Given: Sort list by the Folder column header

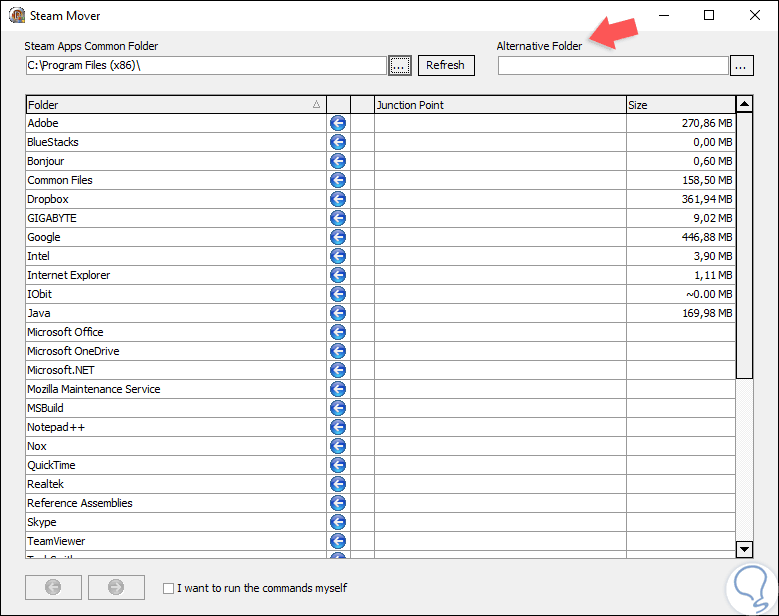Looking at the screenshot, I should (x=176, y=105).
